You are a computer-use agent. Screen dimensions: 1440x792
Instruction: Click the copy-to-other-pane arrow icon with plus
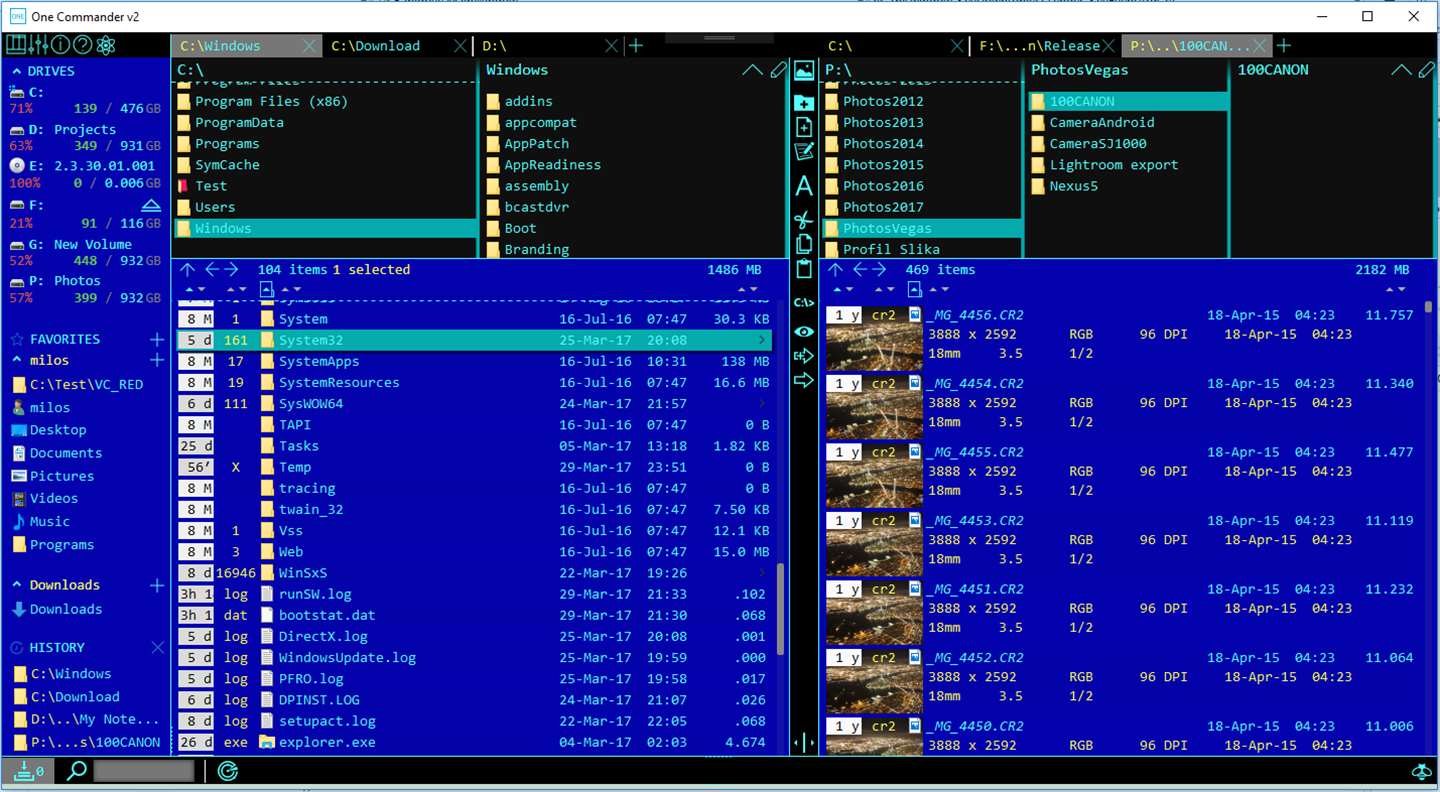coord(804,356)
